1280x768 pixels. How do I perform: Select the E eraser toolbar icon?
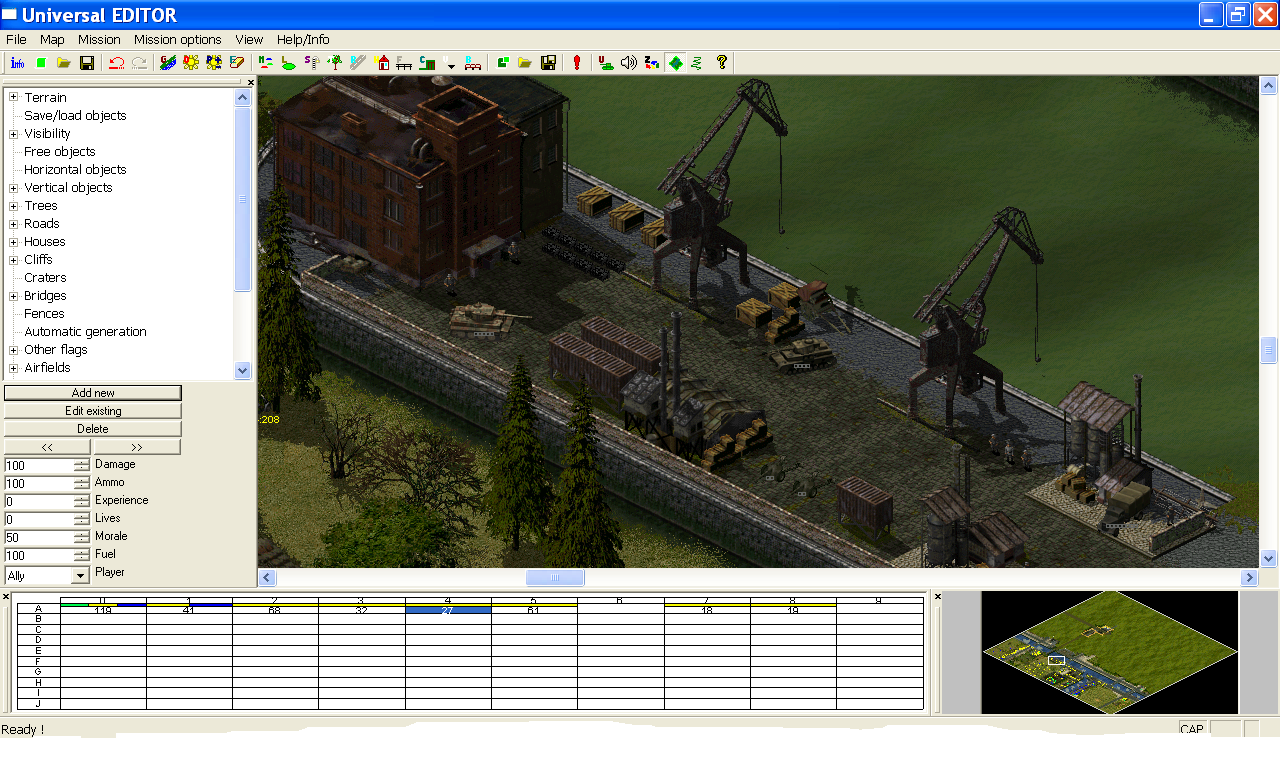(x=237, y=63)
